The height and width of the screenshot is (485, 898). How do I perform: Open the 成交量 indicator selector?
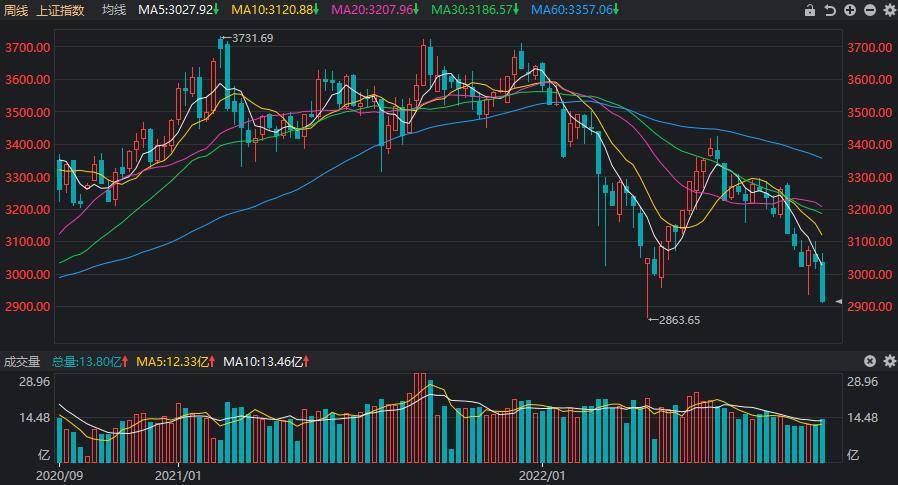(x=20, y=361)
